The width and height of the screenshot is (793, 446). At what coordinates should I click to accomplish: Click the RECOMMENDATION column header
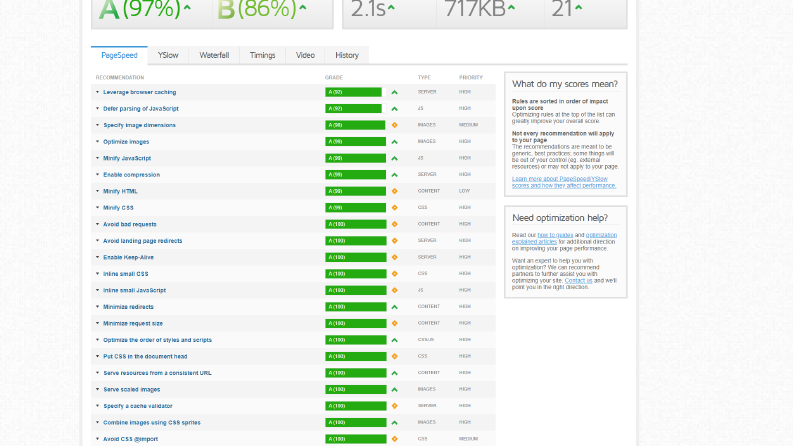[120, 77]
